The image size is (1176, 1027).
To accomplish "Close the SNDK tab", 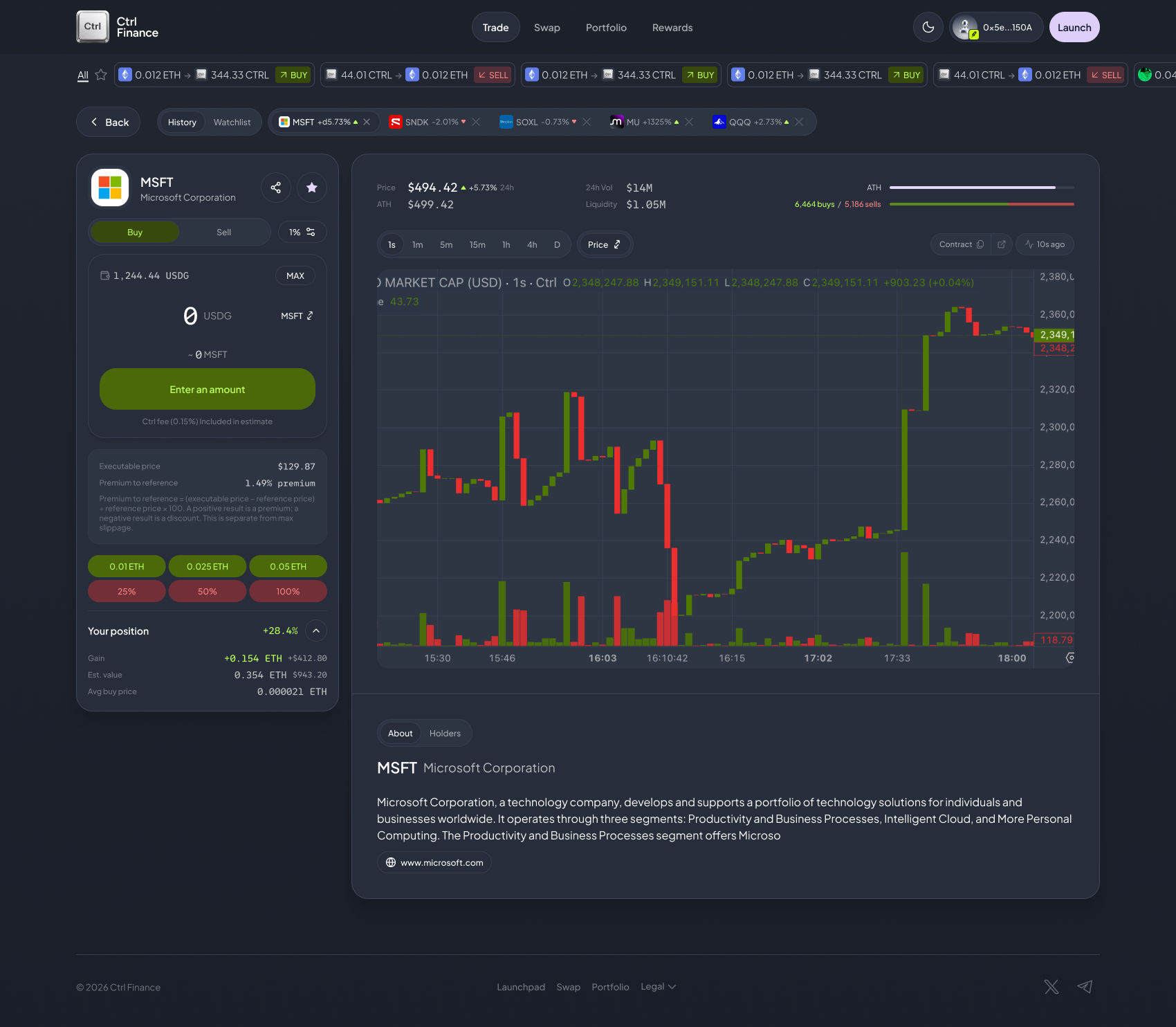I will click(476, 122).
